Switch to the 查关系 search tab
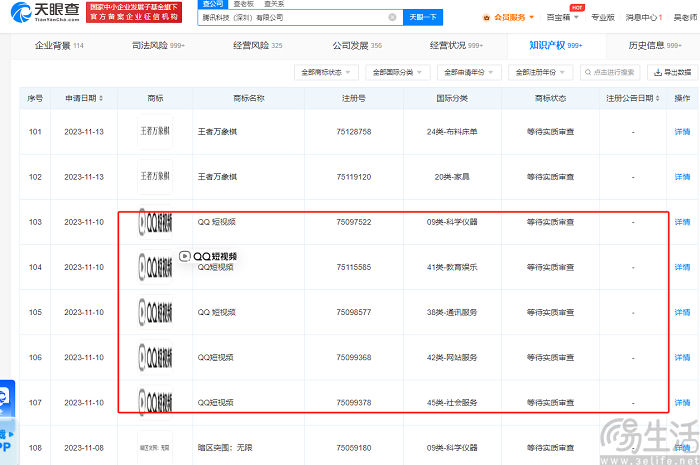Viewport: 700px width, 465px height. pos(274,4)
